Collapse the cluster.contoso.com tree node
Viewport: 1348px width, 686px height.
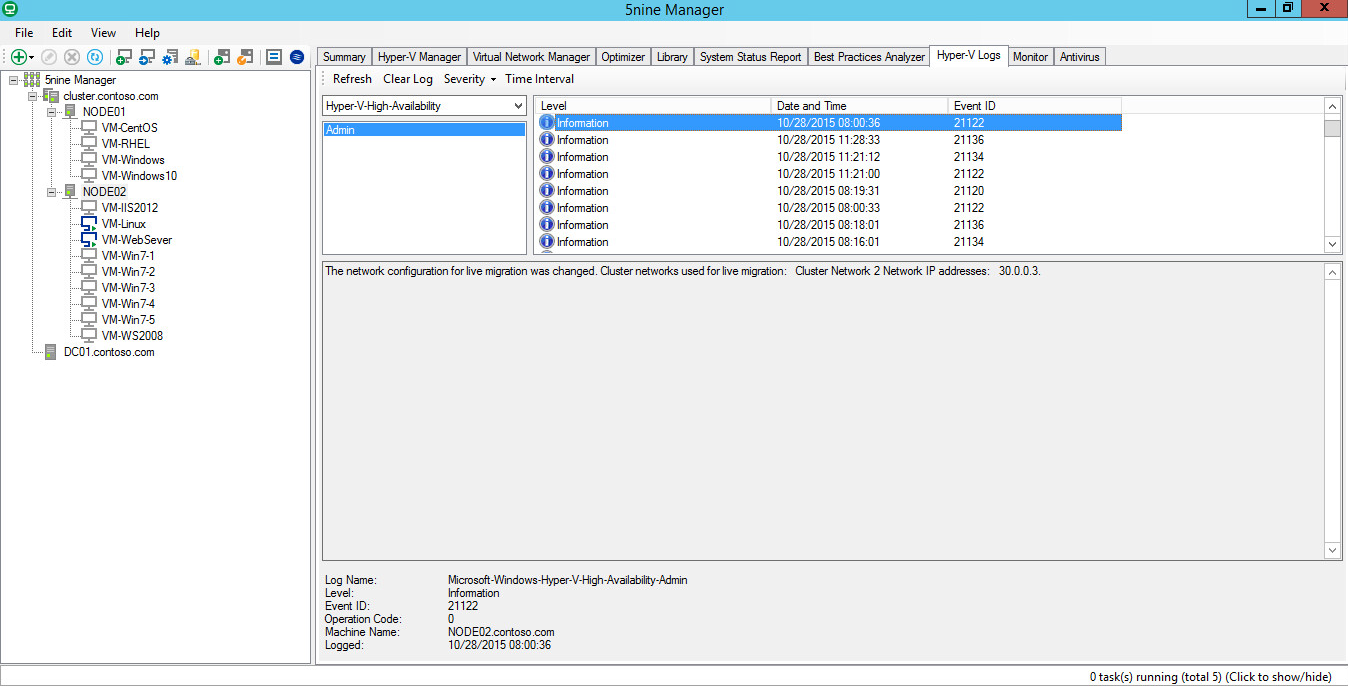33,96
